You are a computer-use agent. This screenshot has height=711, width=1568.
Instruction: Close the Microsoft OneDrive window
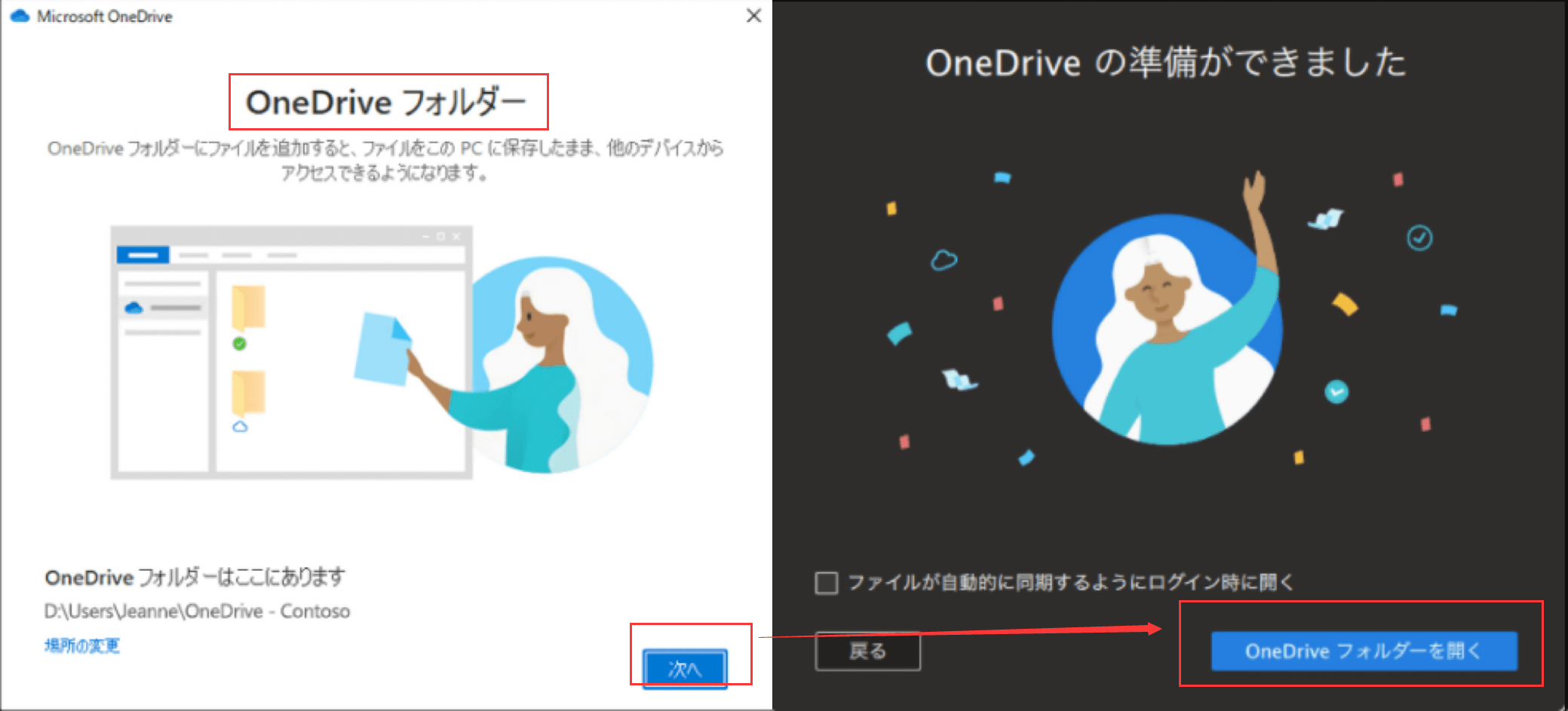point(752,16)
